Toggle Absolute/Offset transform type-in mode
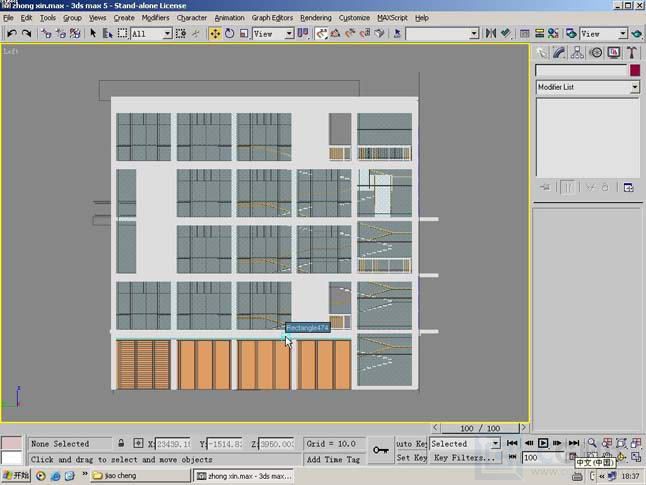646x485 pixels. (138, 443)
